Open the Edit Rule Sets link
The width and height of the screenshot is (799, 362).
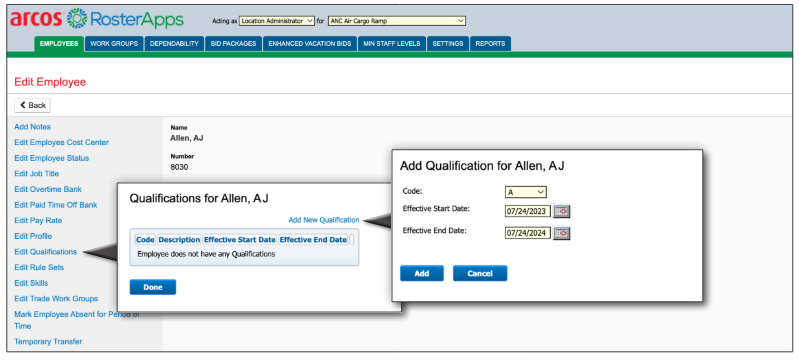tap(39, 267)
